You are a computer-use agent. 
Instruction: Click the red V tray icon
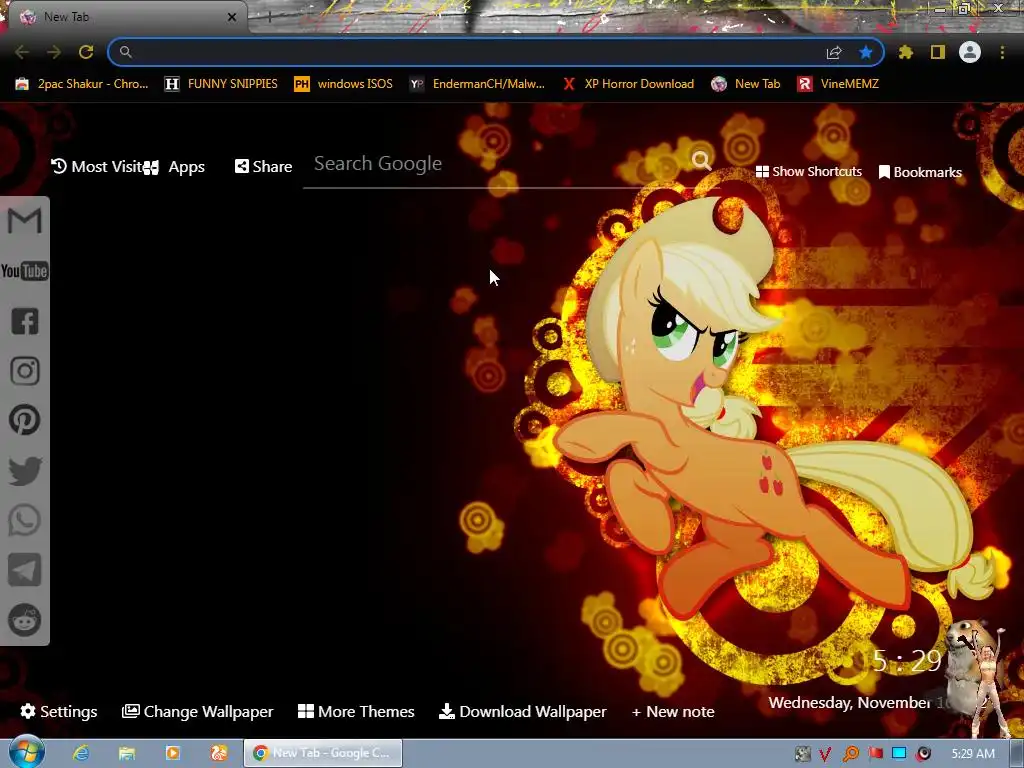point(825,754)
